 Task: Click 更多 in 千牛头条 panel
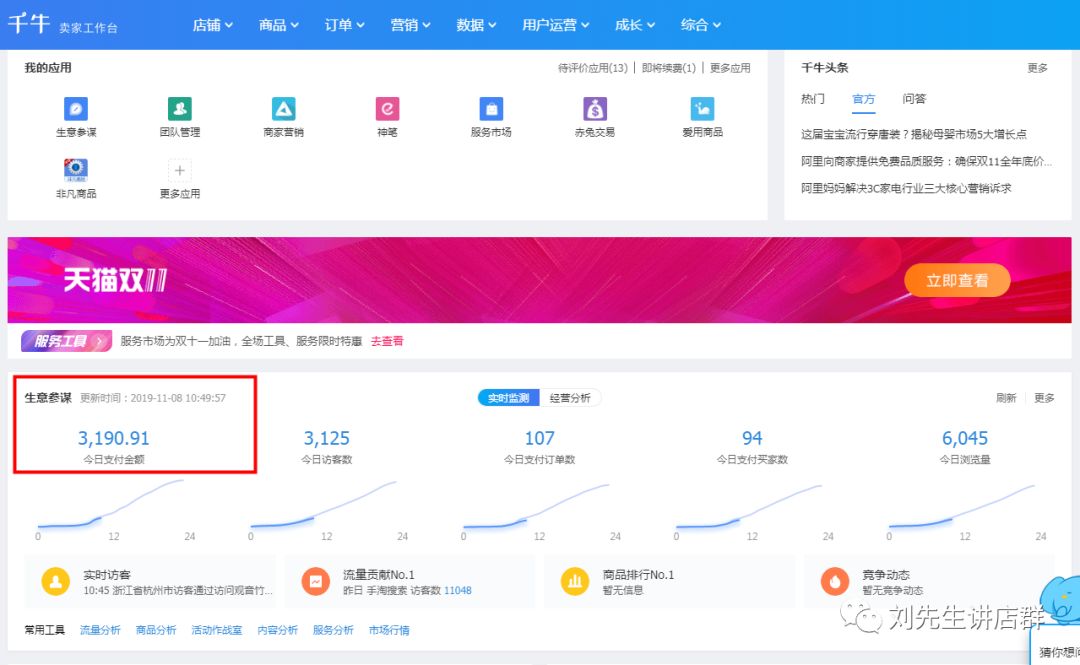point(1037,68)
